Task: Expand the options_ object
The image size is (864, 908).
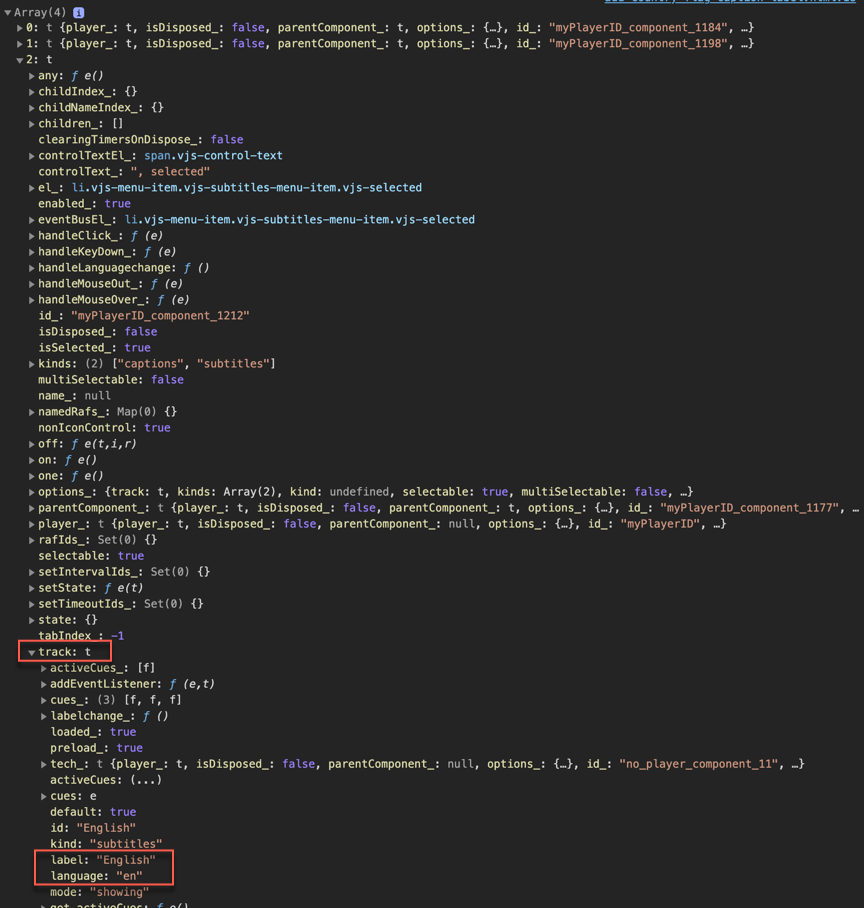Action: coord(32,492)
